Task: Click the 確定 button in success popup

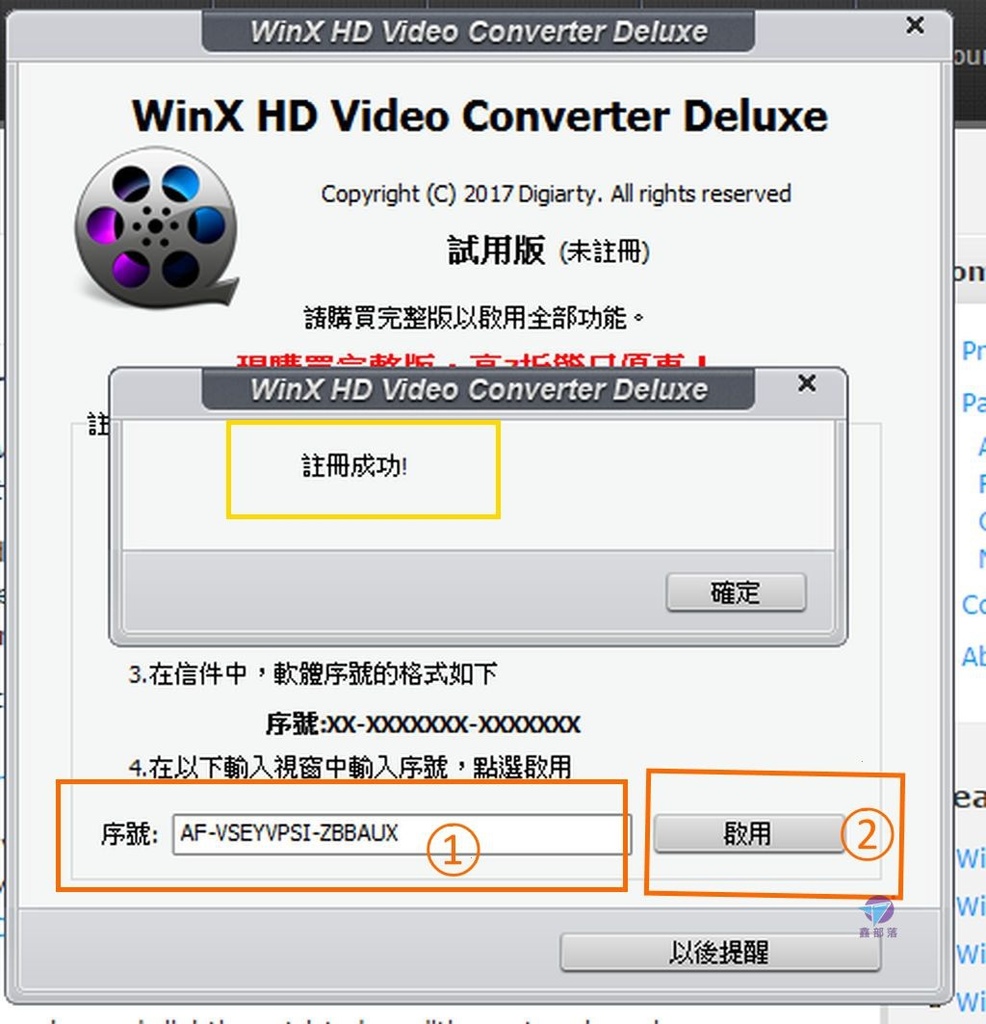Action: tap(736, 592)
